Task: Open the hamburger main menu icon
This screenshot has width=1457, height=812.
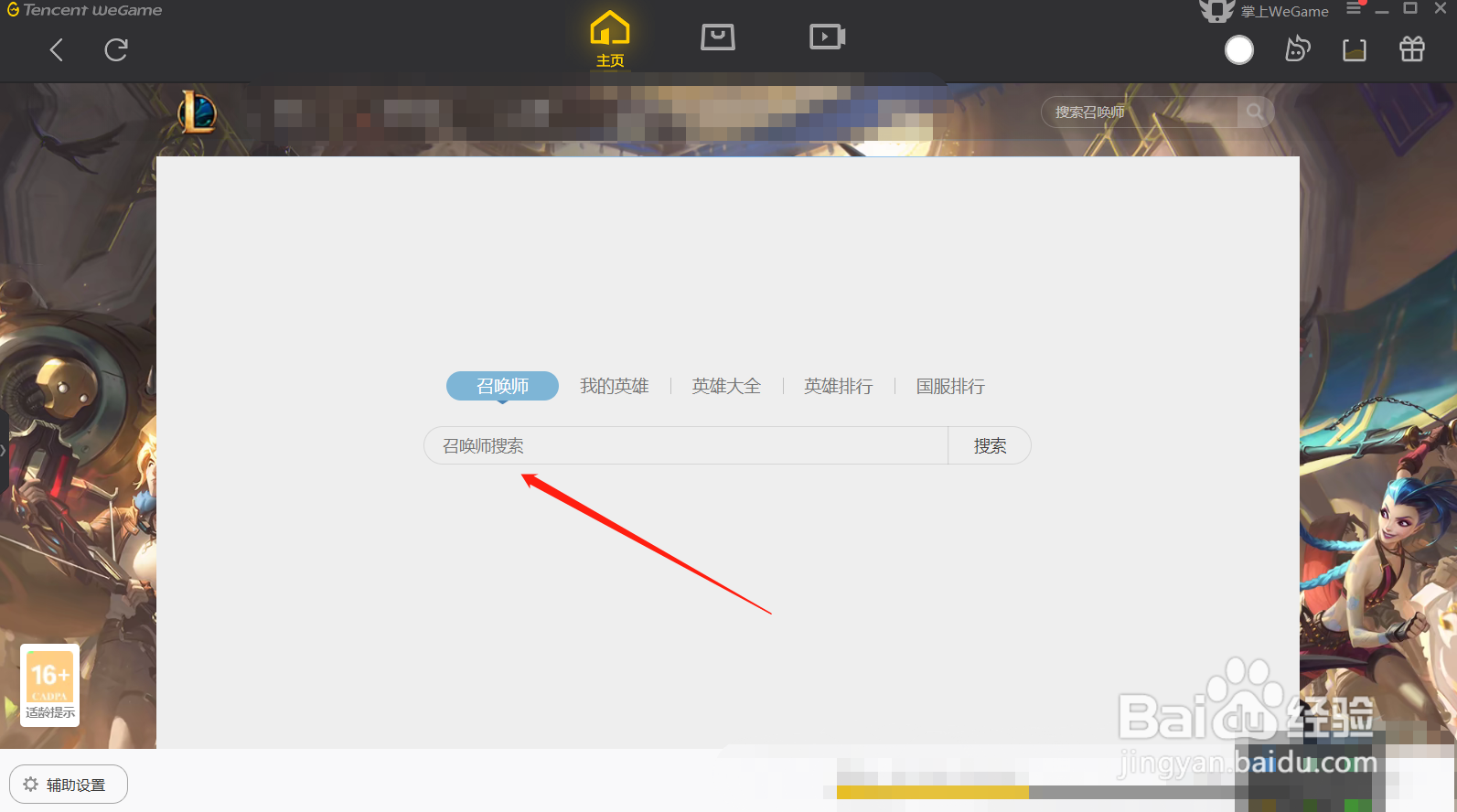Action: pyautogui.click(x=1354, y=9)
